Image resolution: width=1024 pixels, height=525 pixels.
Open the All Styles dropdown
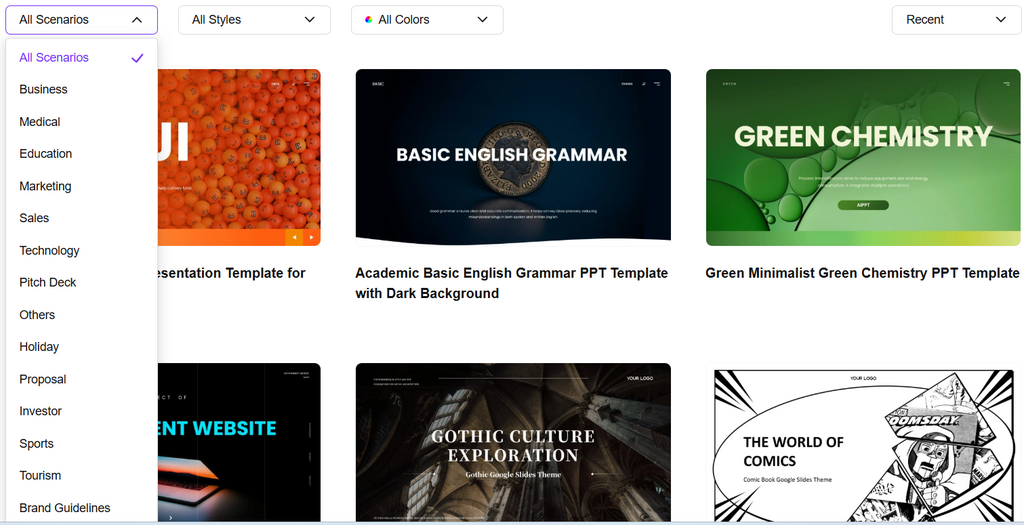(254, 20)
